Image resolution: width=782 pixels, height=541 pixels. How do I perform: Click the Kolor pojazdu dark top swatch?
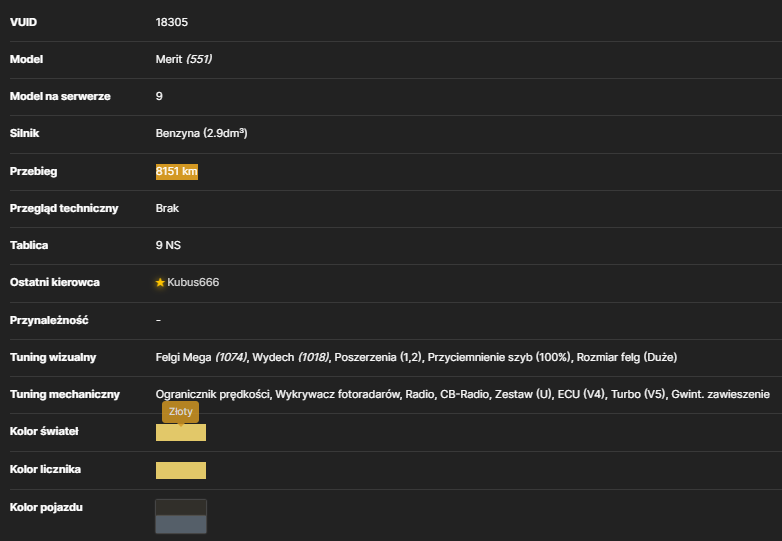181,508
